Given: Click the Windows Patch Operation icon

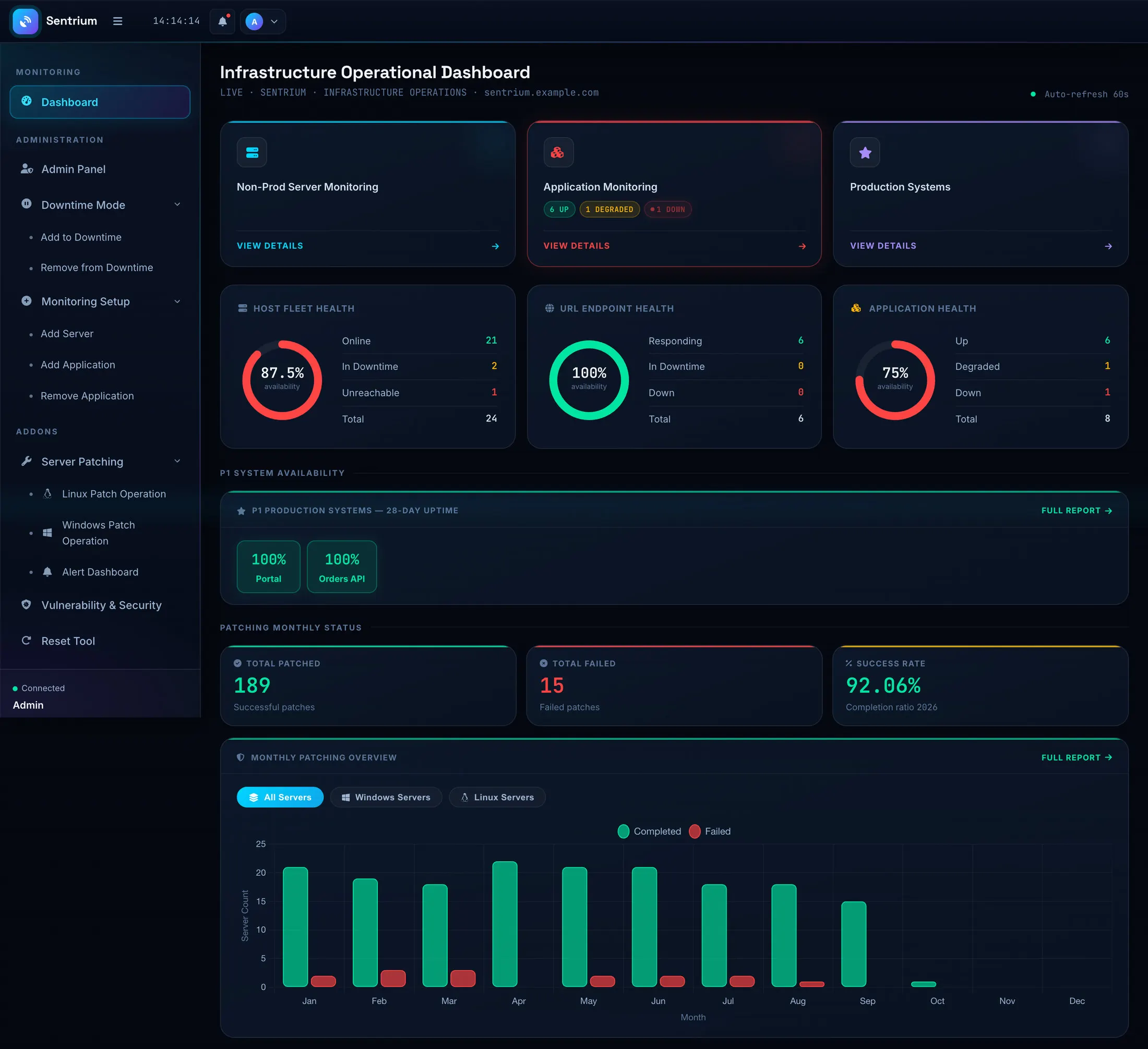Looking at the screenshot, I should (x=48, y=533).
